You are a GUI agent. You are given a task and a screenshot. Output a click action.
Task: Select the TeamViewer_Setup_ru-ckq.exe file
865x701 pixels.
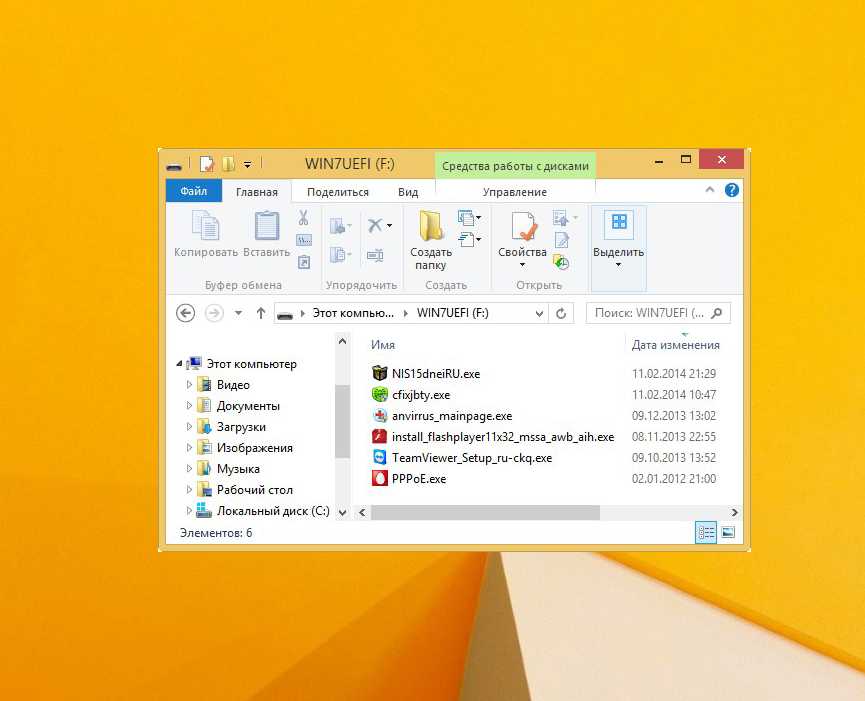(x=472, y=458)
